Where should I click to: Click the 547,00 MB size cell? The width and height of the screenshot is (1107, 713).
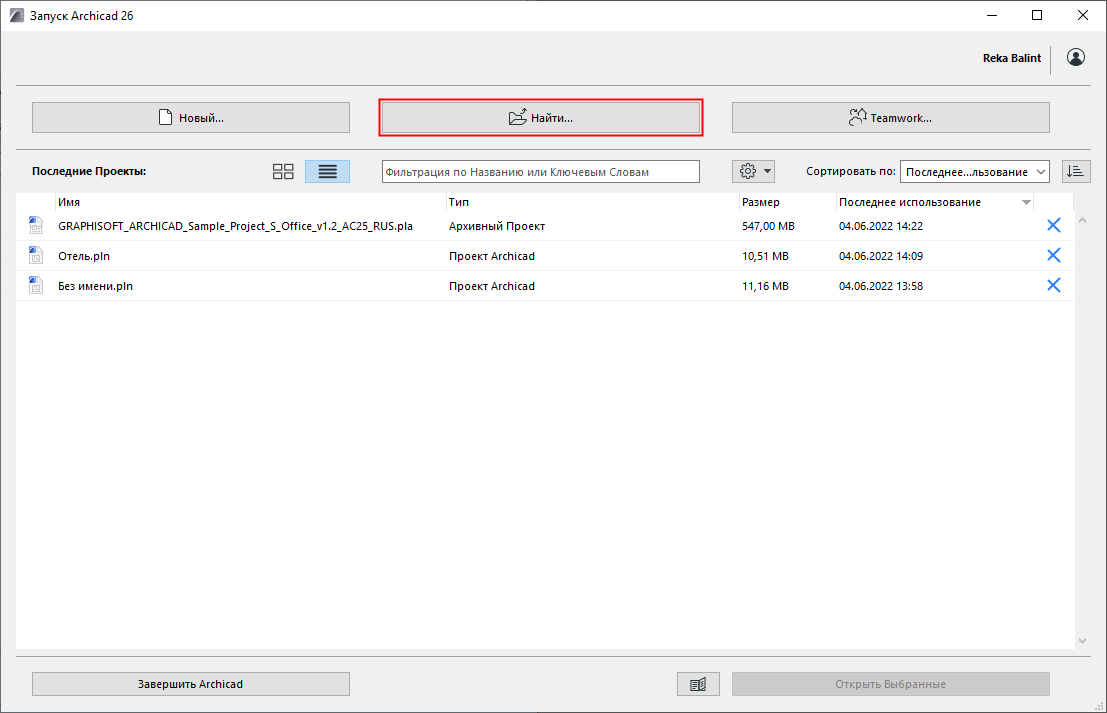pyautogui.click(x=768, y=226)
